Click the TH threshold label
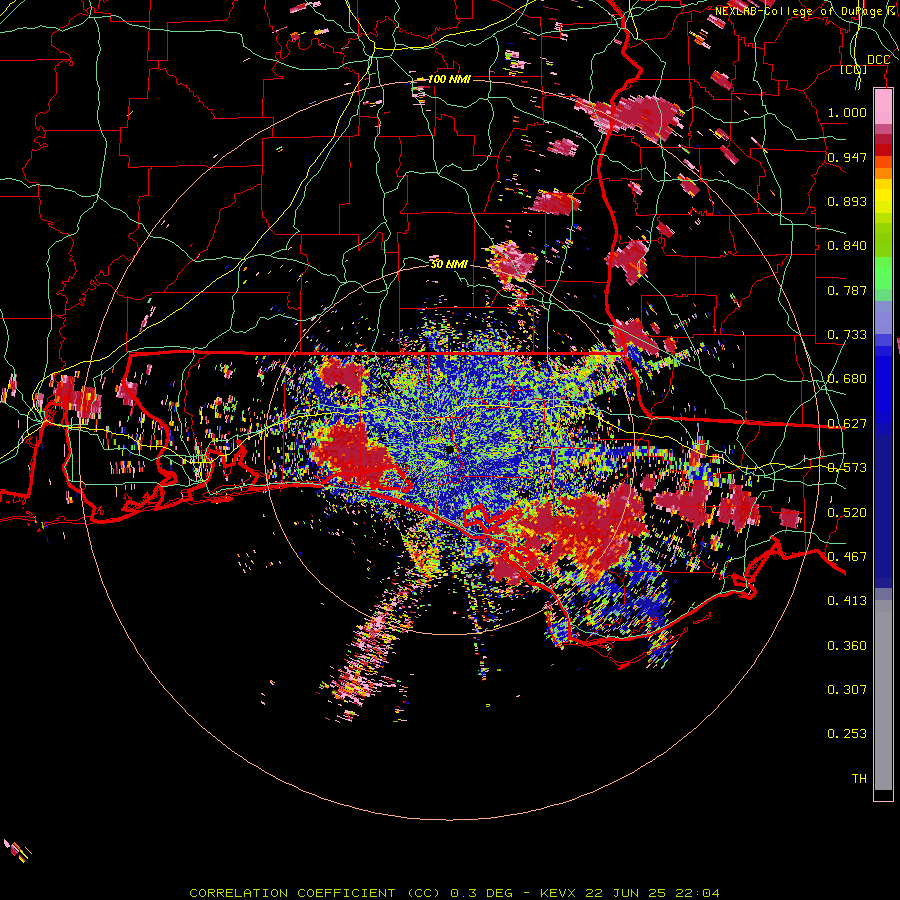The height and width of the screenshot is (900, 900). (859, 779)
